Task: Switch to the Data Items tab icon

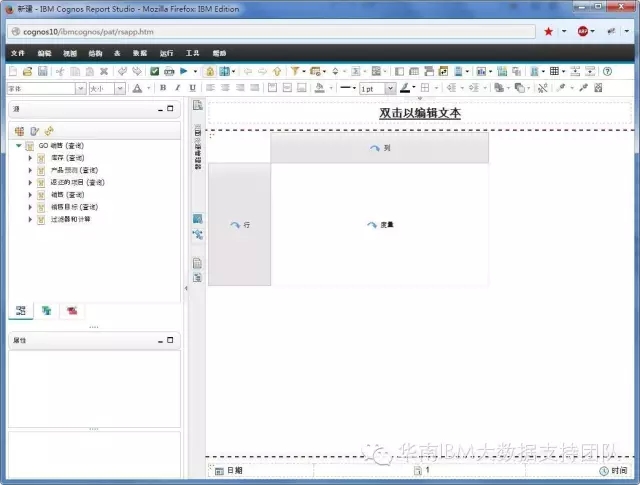Action: pyautogui.click(x=47, y=311)
